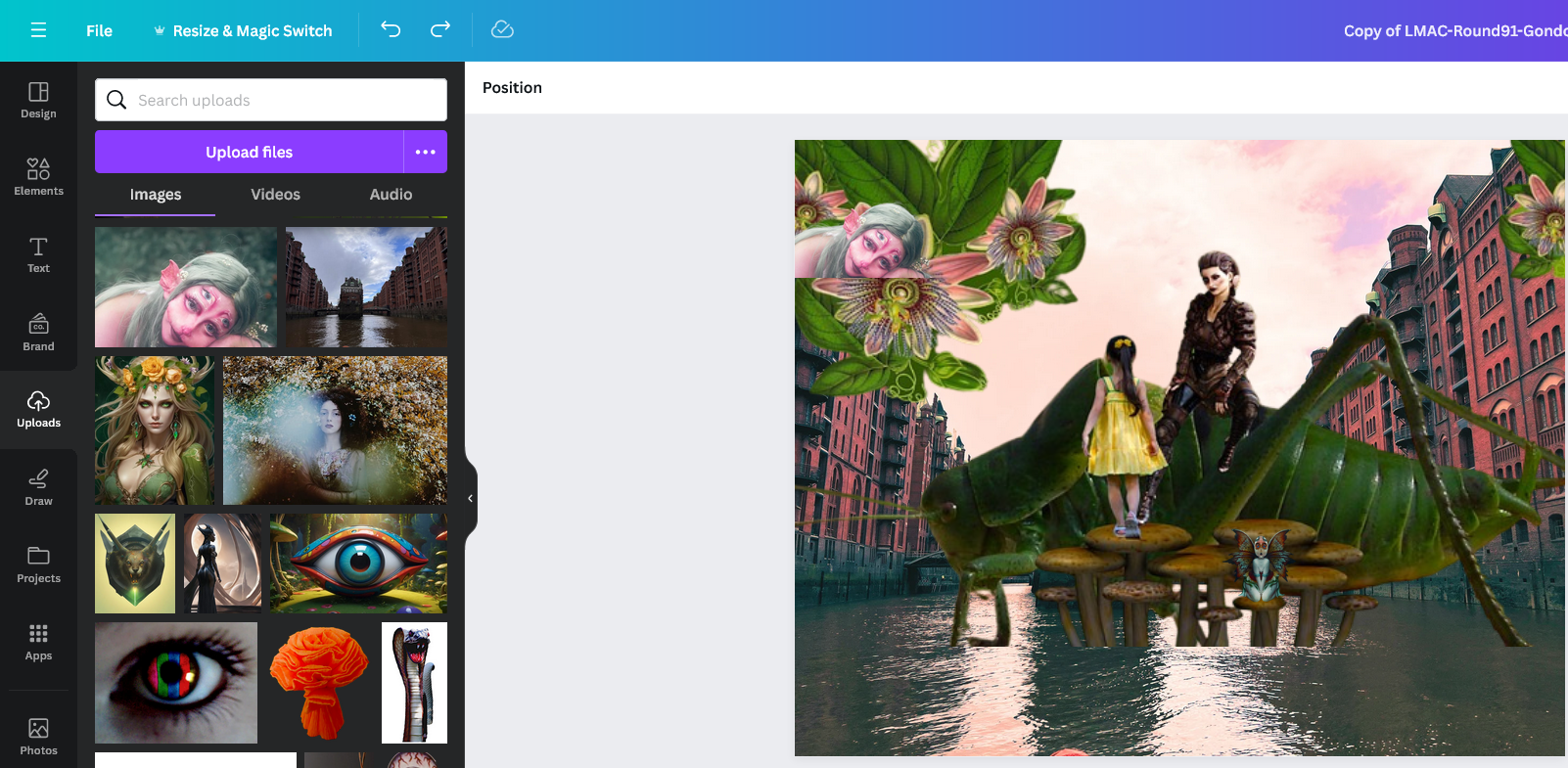Open the File menu
This screenshot has width=1568, height=768.
pyautogui.click(x=99, y=30)
